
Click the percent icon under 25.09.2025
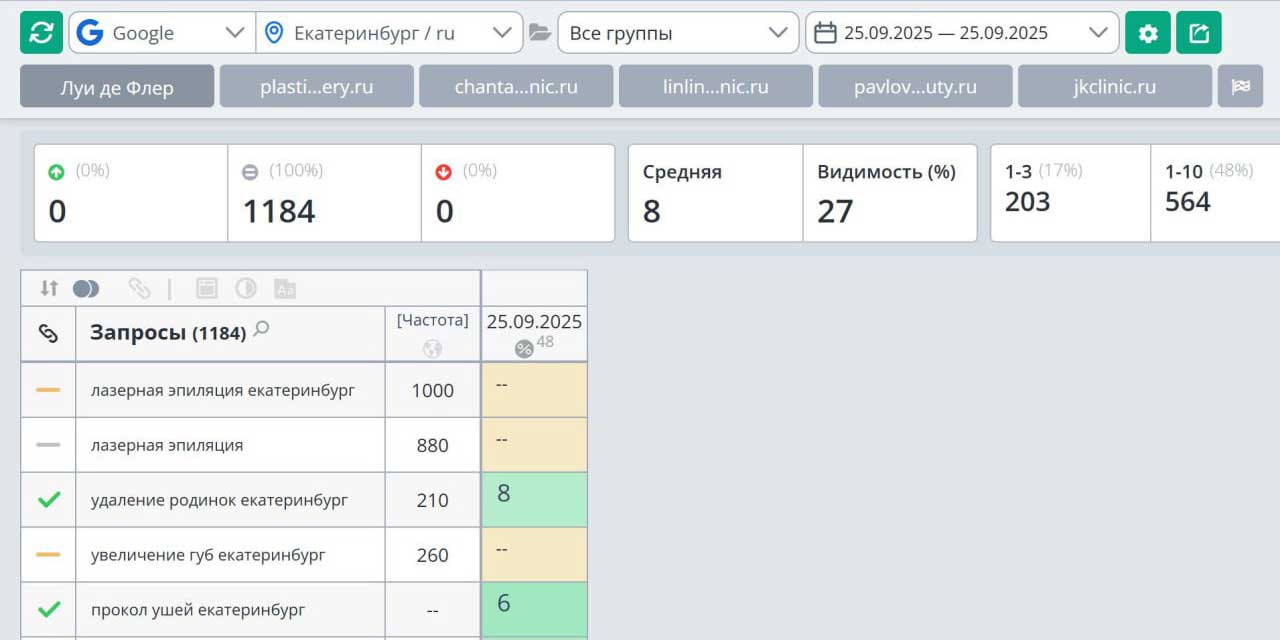(x=524, y=348)
